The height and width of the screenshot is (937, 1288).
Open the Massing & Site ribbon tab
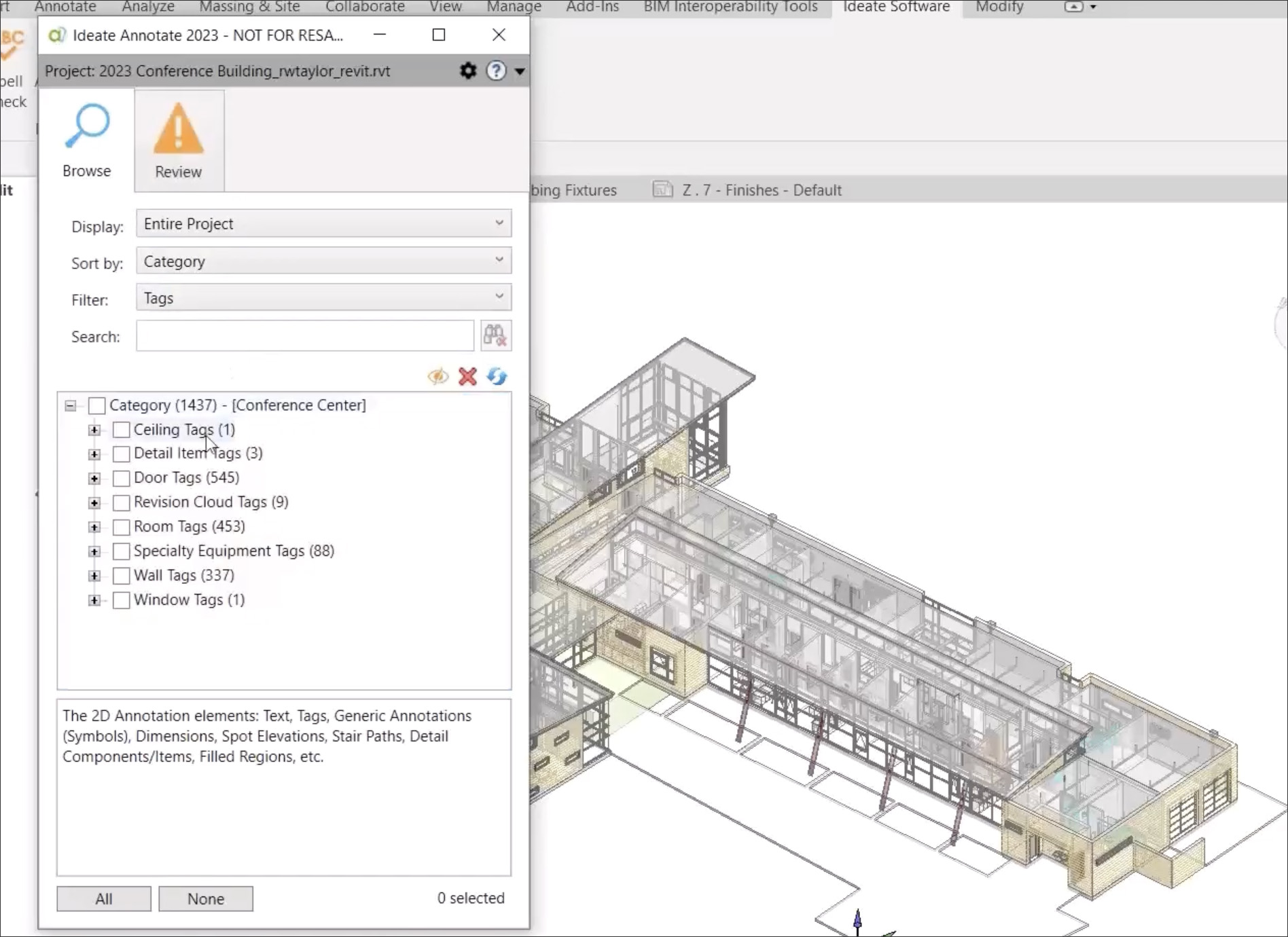[249, 7]
